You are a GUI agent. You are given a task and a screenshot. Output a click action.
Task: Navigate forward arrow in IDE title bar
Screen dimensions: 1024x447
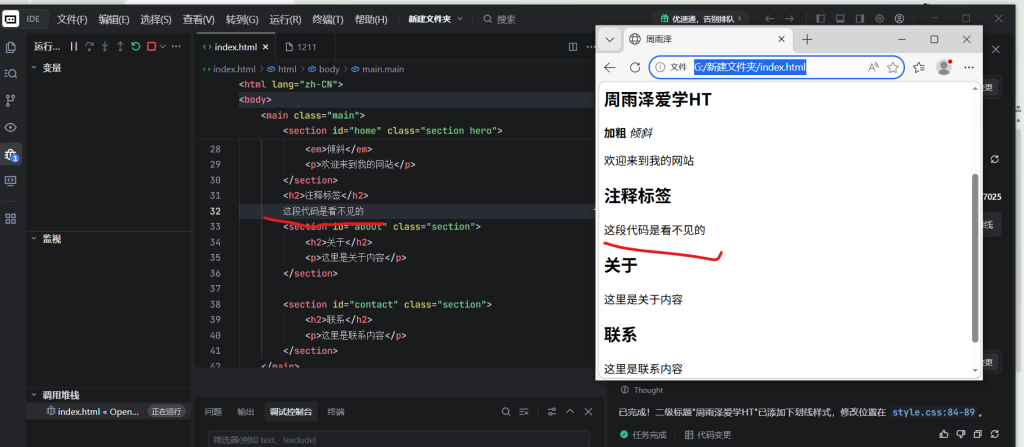790,19
